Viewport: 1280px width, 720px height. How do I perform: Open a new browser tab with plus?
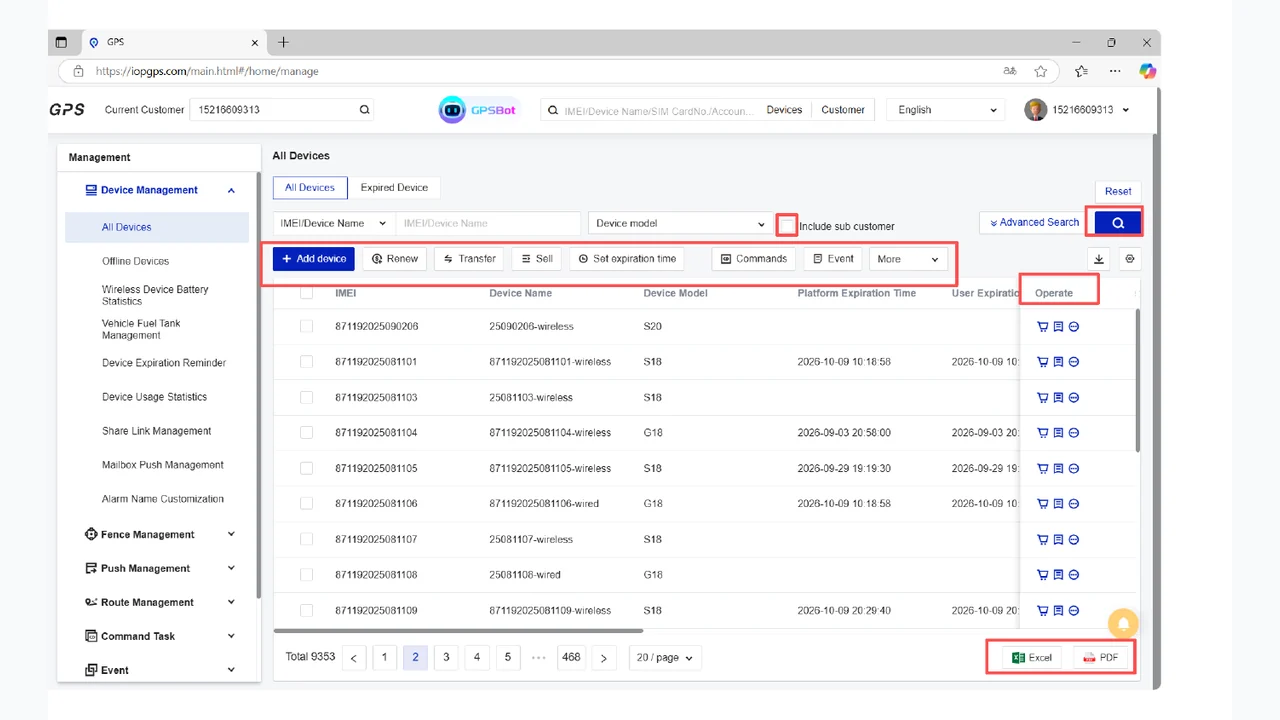[x=283, y=42]
